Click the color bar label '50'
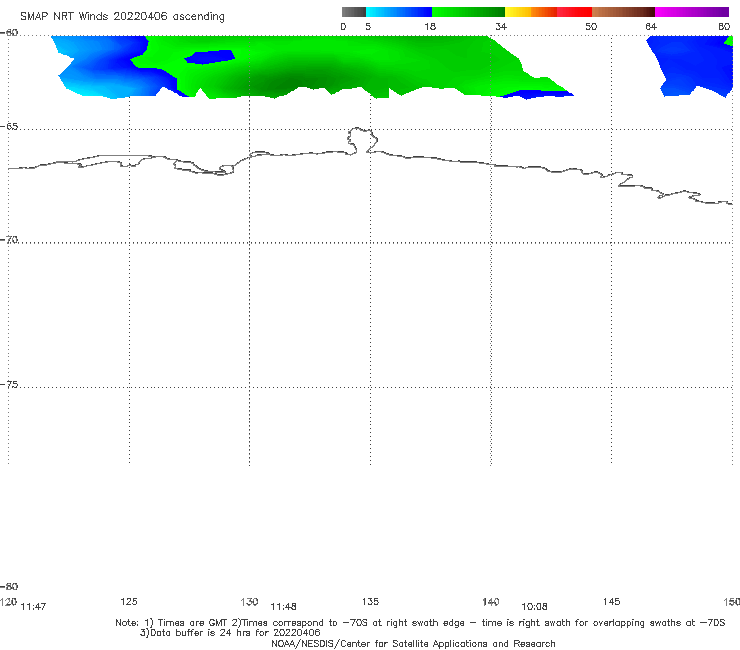Viewport: 740px width, 650px height. [x=591, y=26]
